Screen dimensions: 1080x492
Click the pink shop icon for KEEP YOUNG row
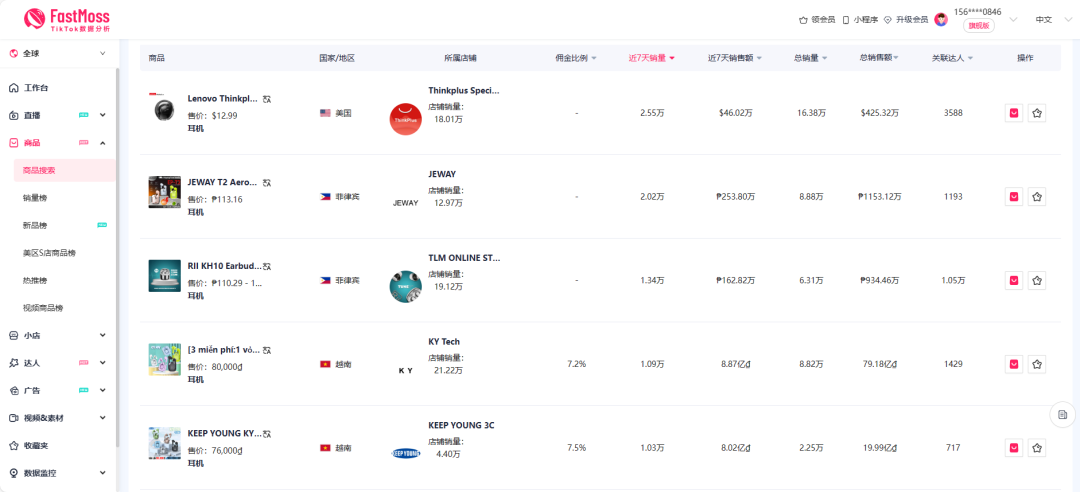point(1014,448)
